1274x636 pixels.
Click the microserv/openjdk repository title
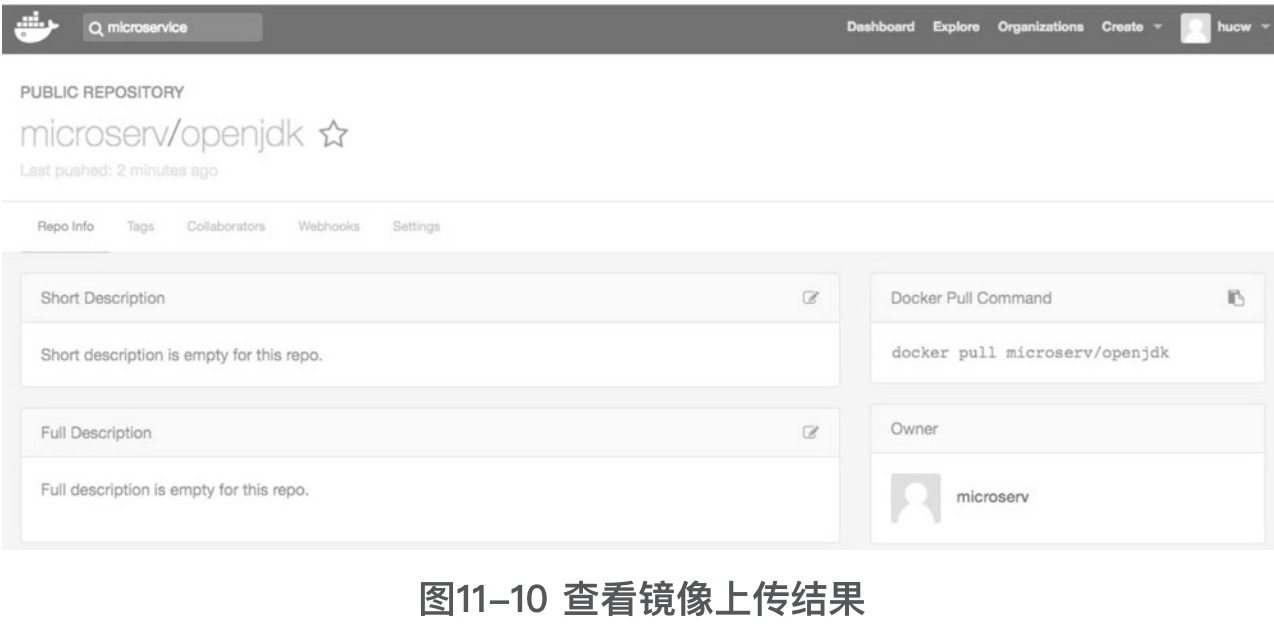[161, 135]
